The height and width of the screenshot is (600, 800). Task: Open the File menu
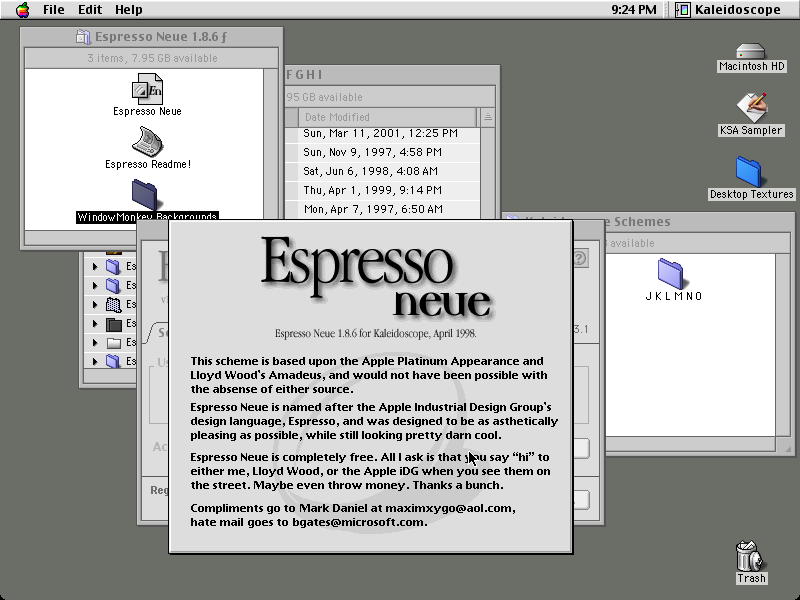[x=54, y=10]
